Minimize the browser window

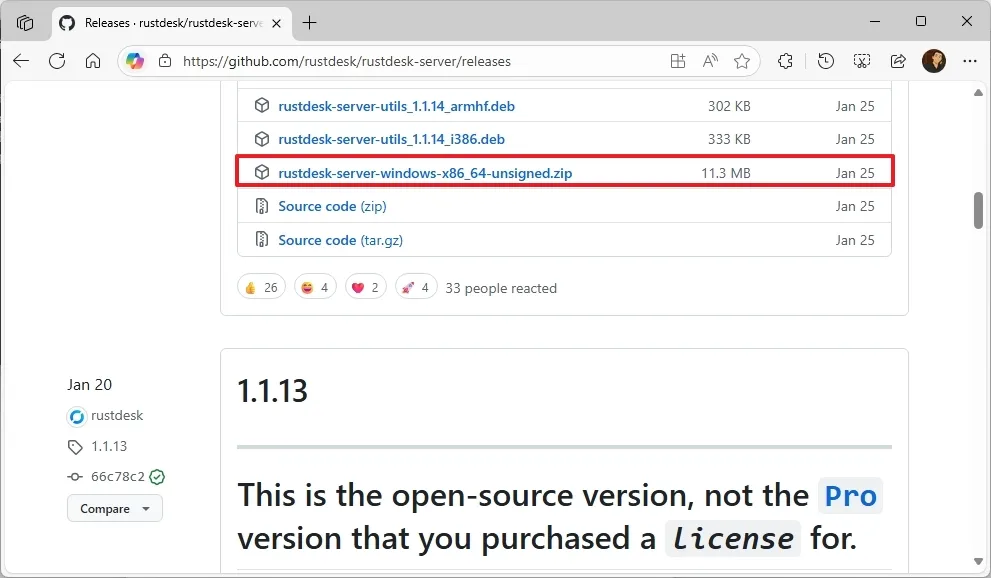875,21
